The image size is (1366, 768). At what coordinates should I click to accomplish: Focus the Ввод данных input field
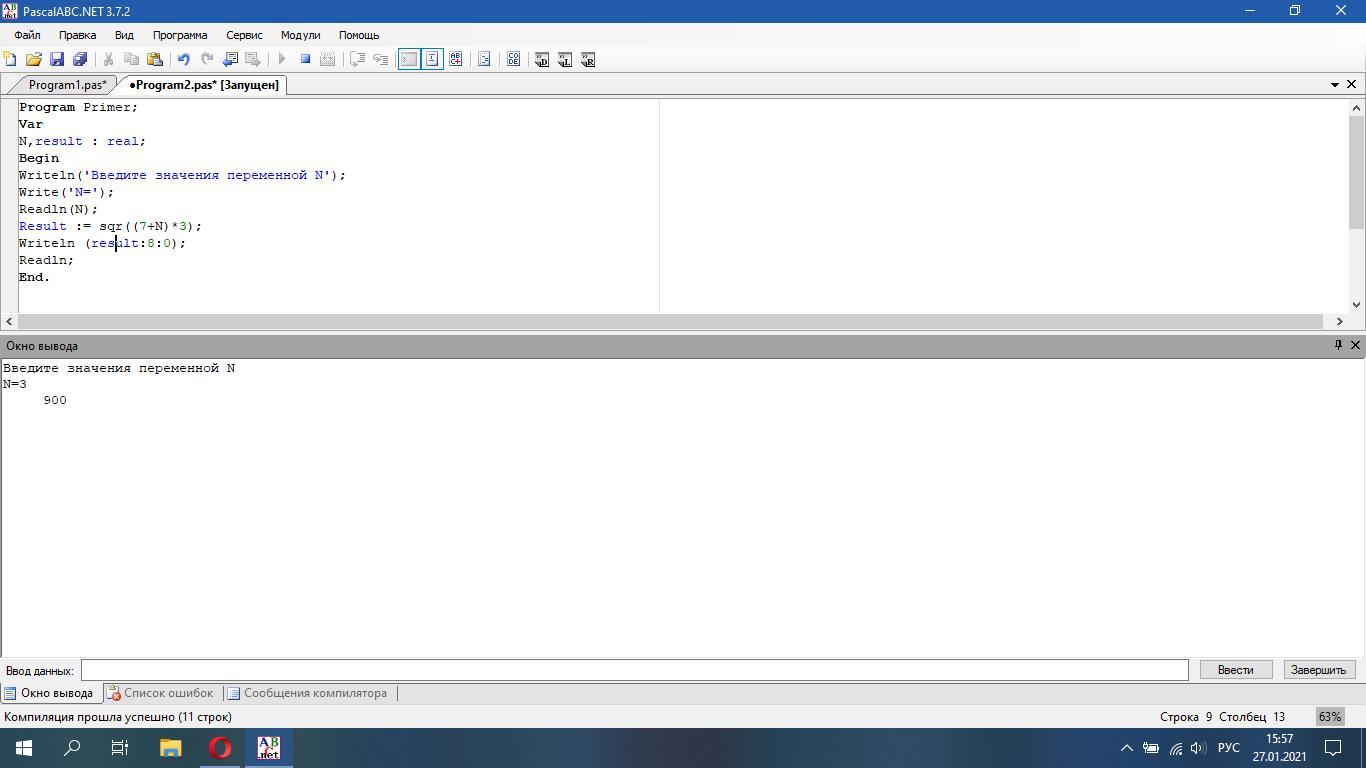click(x=635, y=670)
